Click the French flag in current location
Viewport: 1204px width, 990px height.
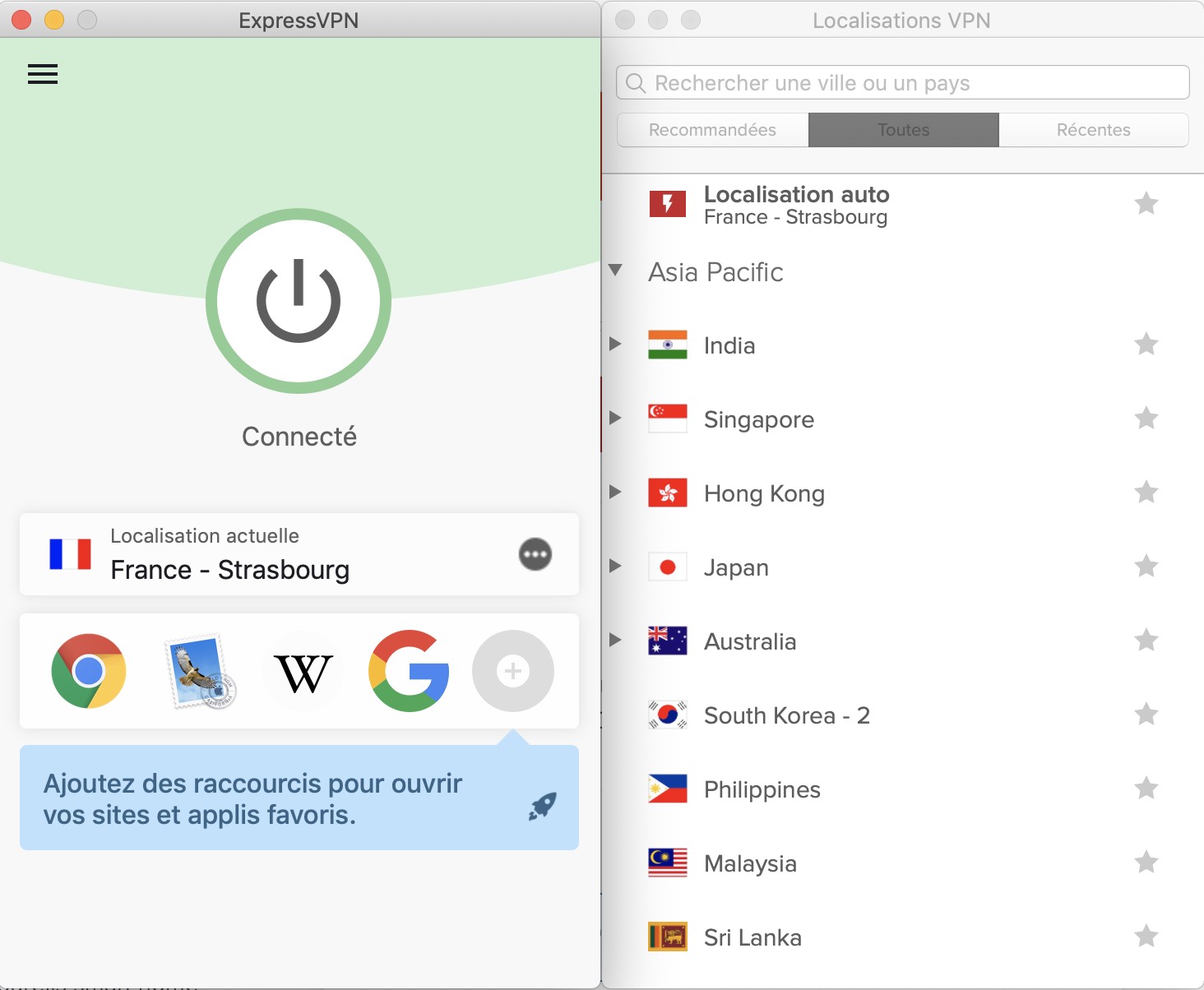70,554
